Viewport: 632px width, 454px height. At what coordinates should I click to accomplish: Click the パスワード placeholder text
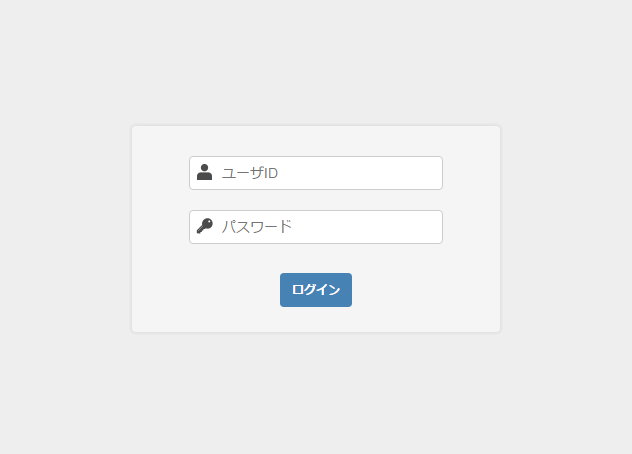coord(257,227)
